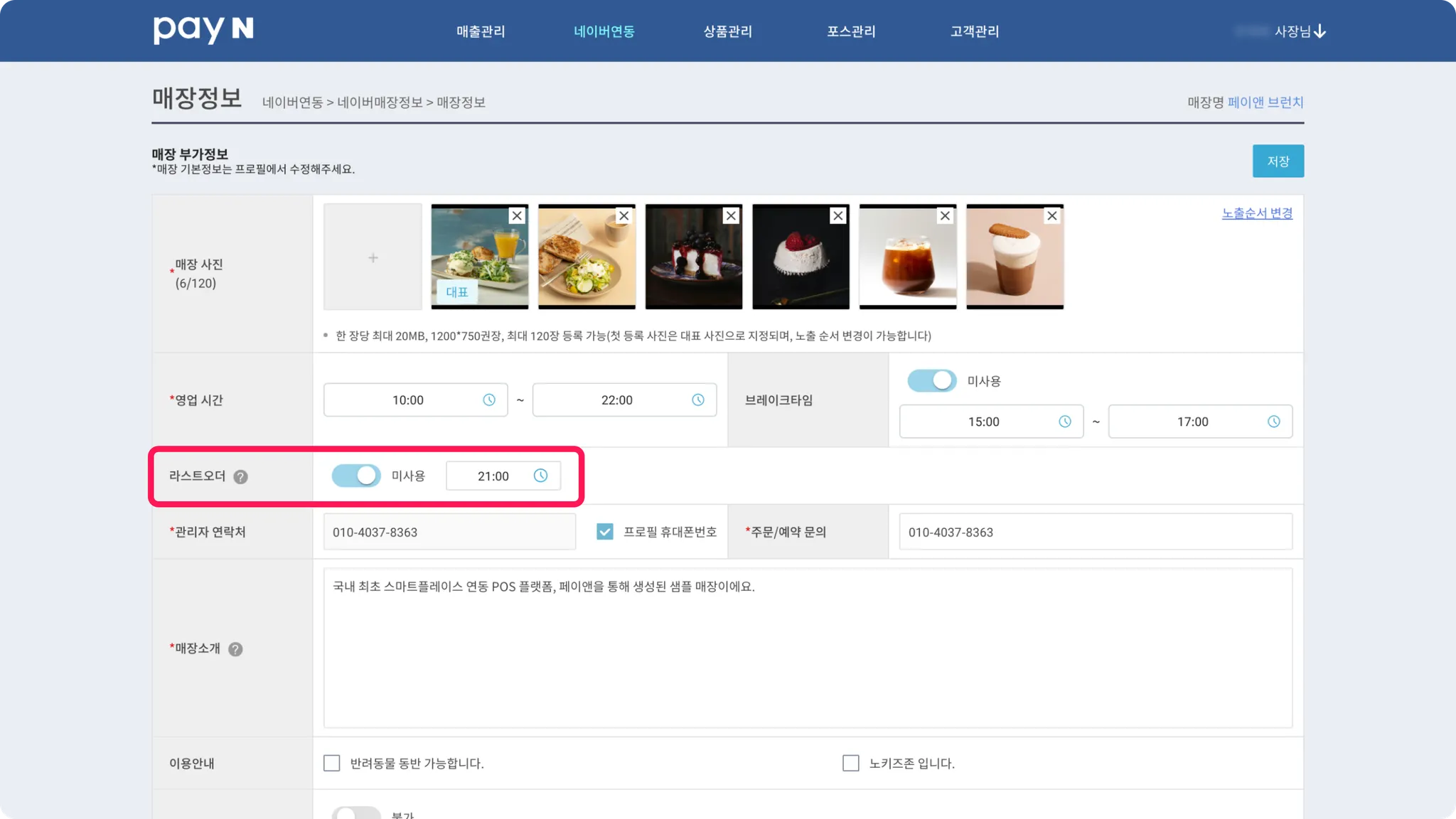Viewport: 1456px width, 819px height.
Task: Delete the iced coffee glass photo
Action: pyautogui.click(x=945, y=216)
